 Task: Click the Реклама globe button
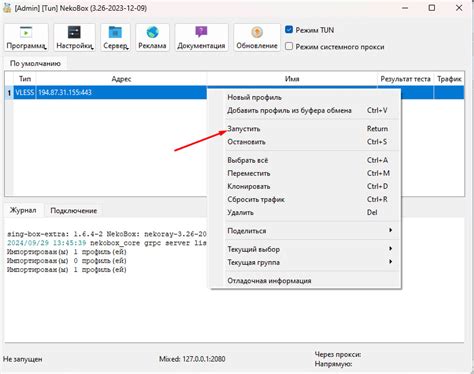[152, 37]
